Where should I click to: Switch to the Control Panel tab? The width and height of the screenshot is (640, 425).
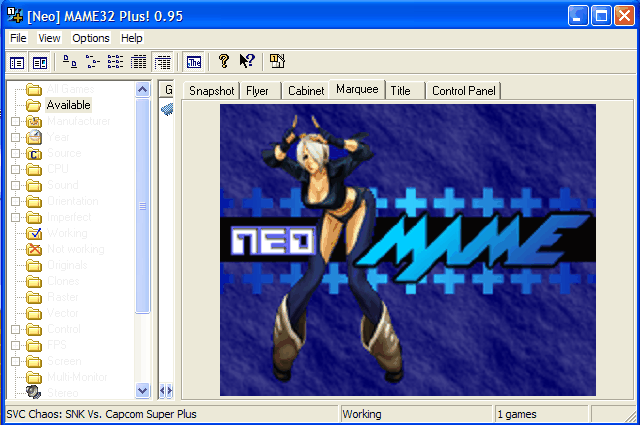pos(464,91)
